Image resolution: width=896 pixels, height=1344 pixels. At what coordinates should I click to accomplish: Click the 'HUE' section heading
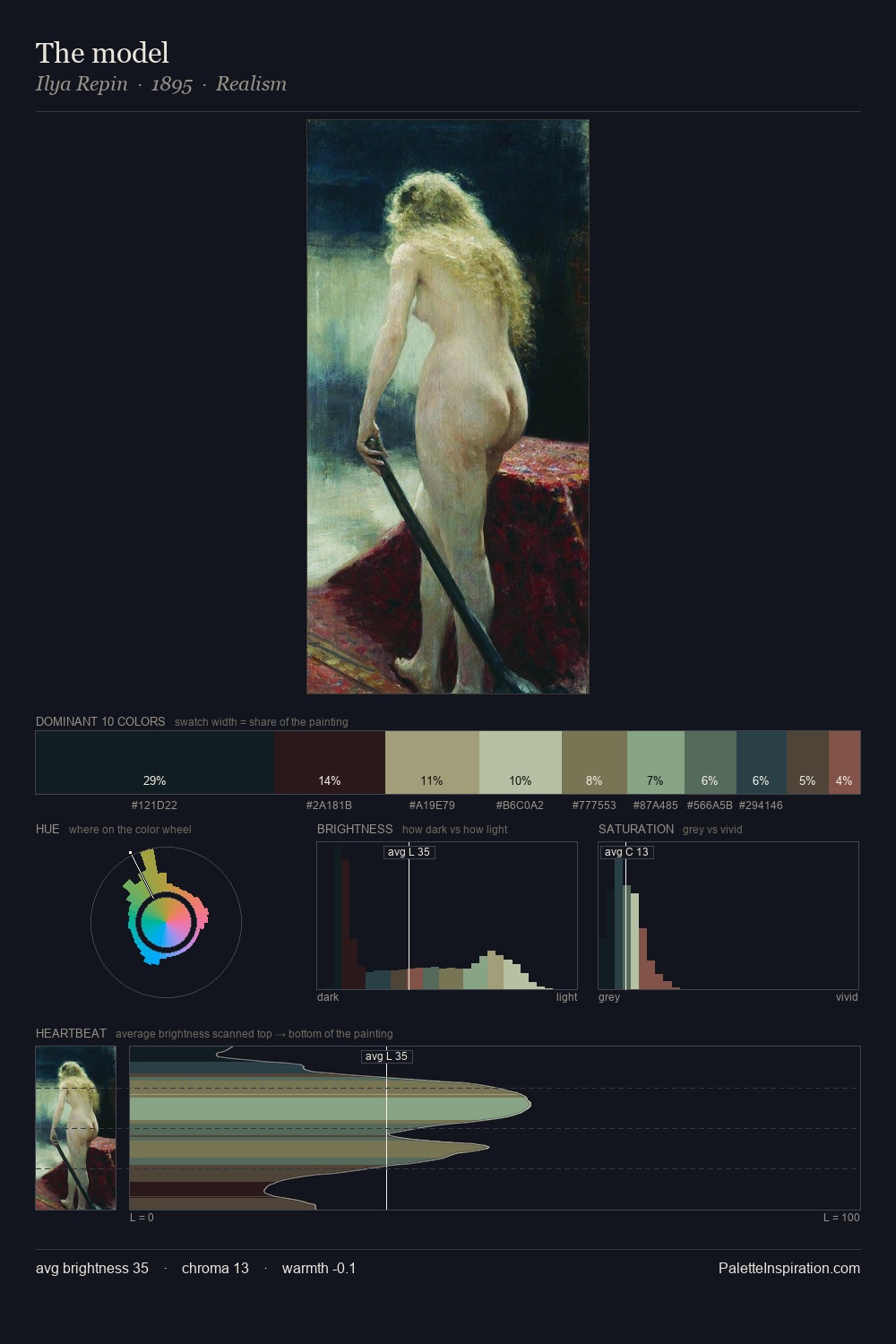click(x=47, y=829)
